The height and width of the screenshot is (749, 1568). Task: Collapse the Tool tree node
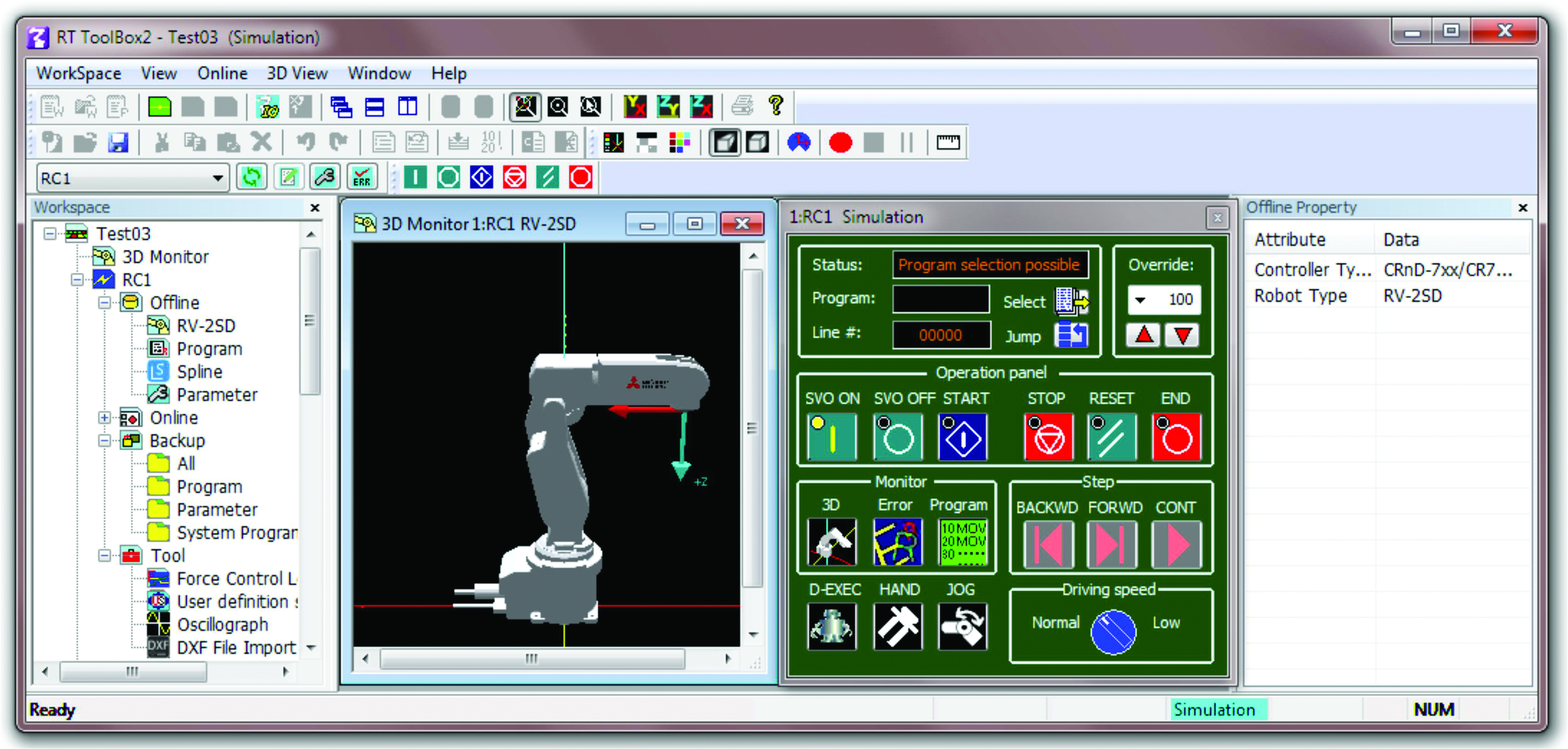105,555
